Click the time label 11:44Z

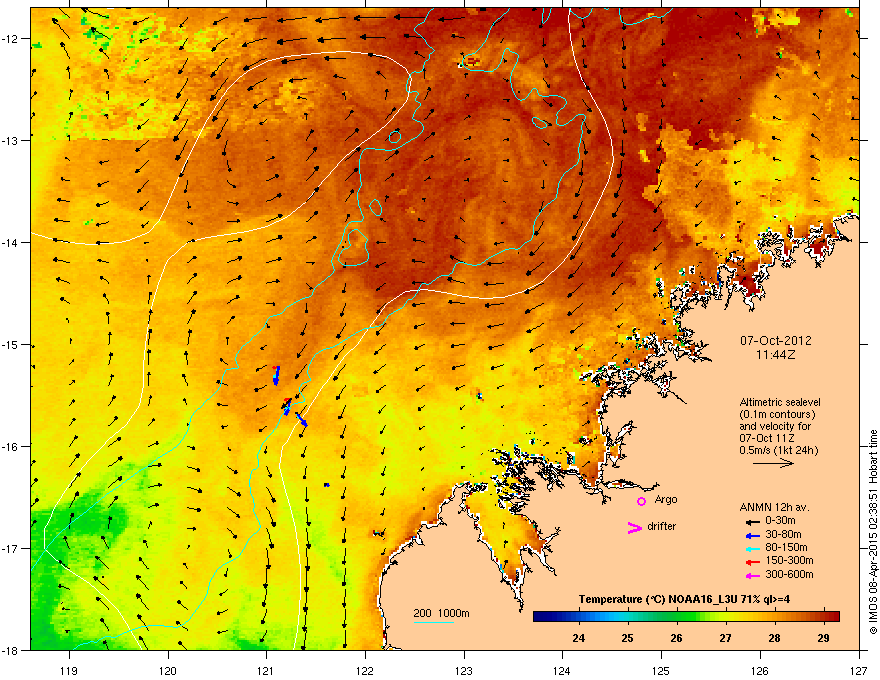pyautogui.click(x=776, y=355)
